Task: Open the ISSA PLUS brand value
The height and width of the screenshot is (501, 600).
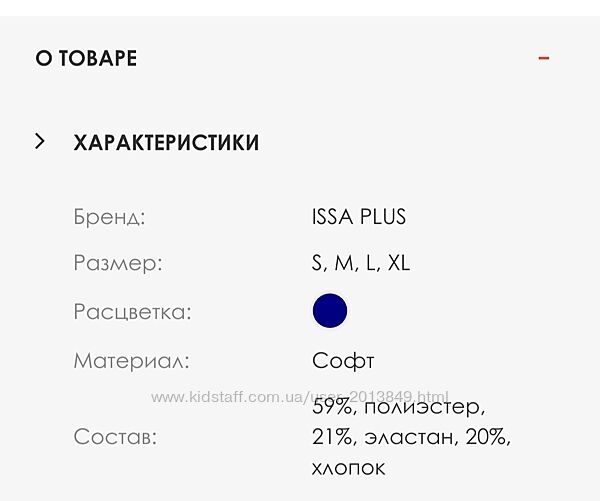Action: click(358, 217)
